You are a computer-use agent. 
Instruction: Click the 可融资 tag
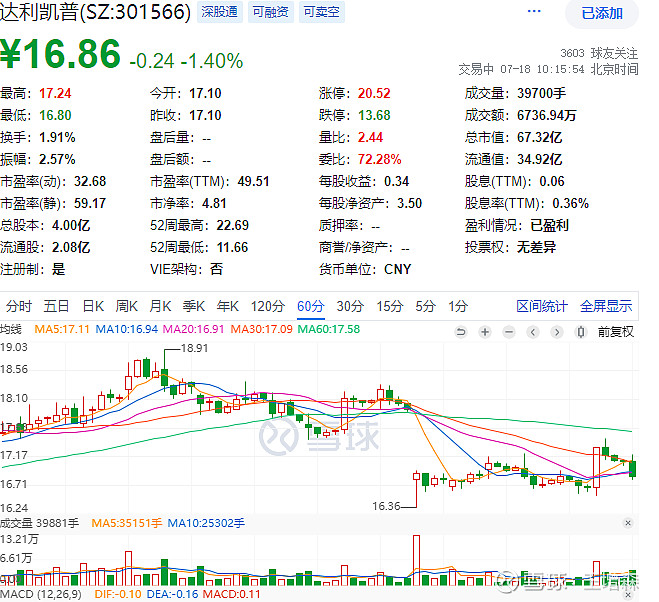(271, 11)
